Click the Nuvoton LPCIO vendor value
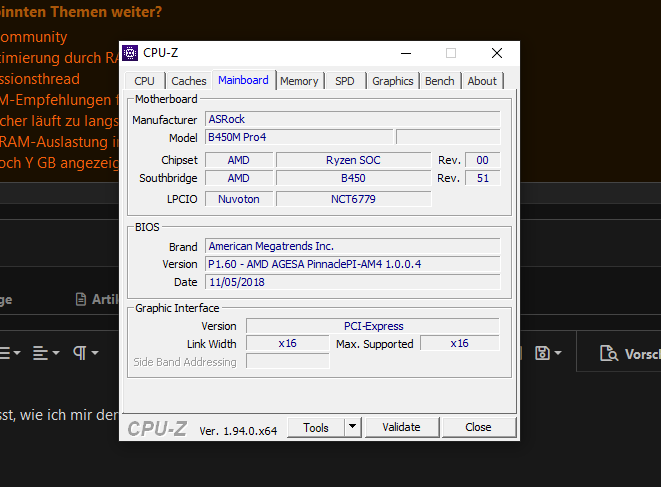This screenshot has height=487, width=661. click(239, 199)
